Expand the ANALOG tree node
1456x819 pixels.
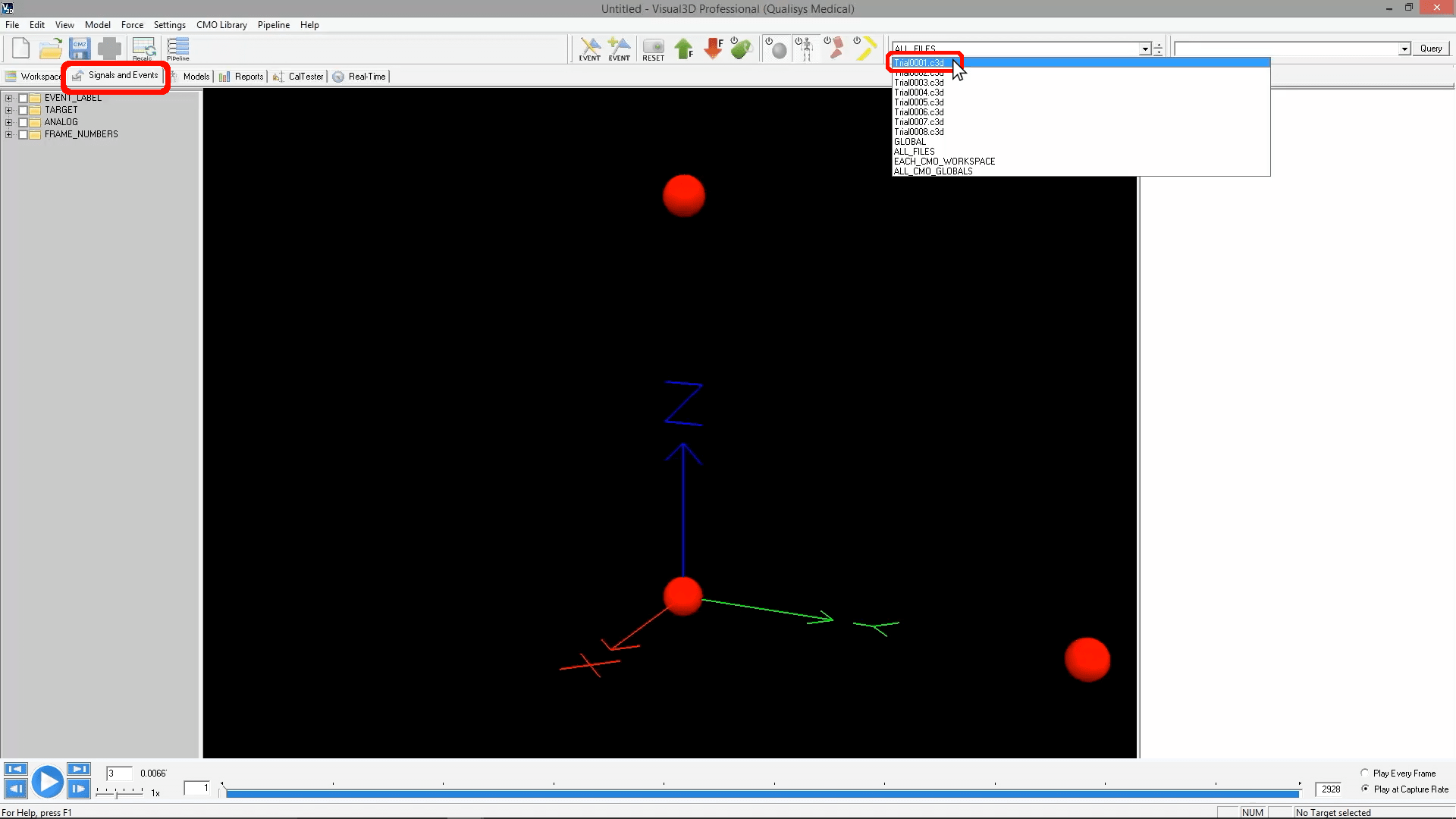click(x=9, y=122)
